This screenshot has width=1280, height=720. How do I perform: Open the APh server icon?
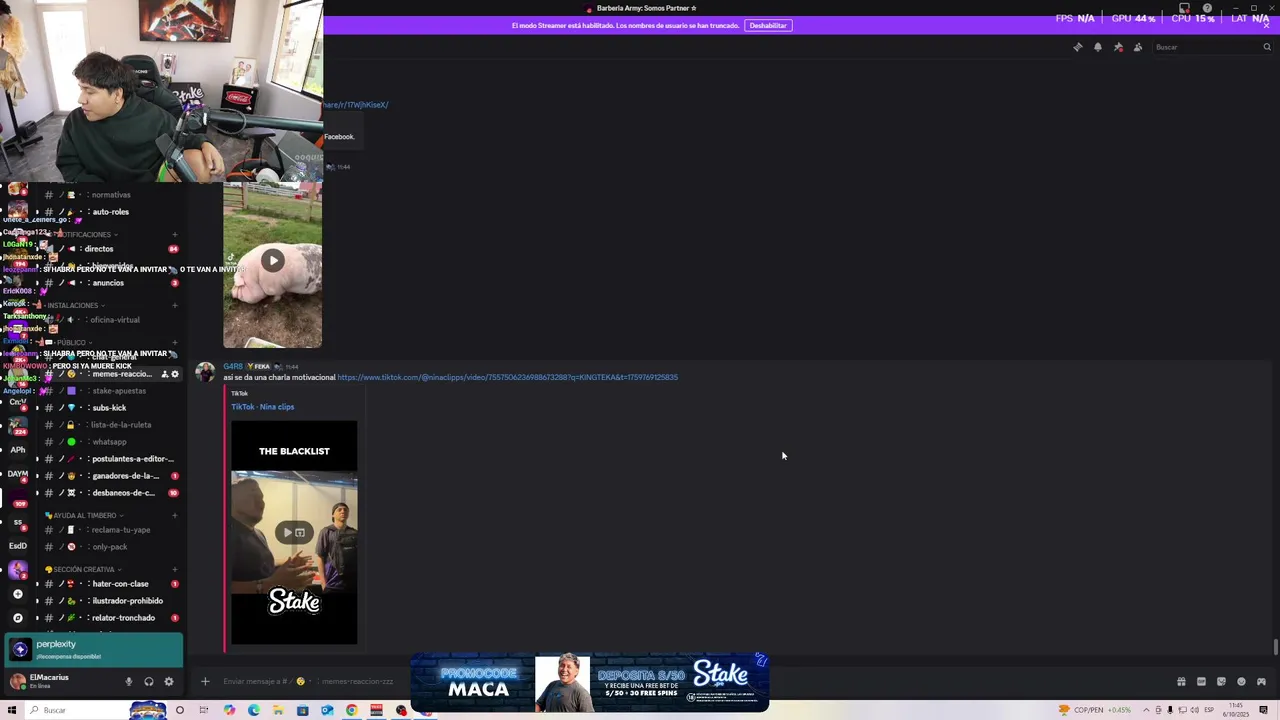(x=18, y=450)
